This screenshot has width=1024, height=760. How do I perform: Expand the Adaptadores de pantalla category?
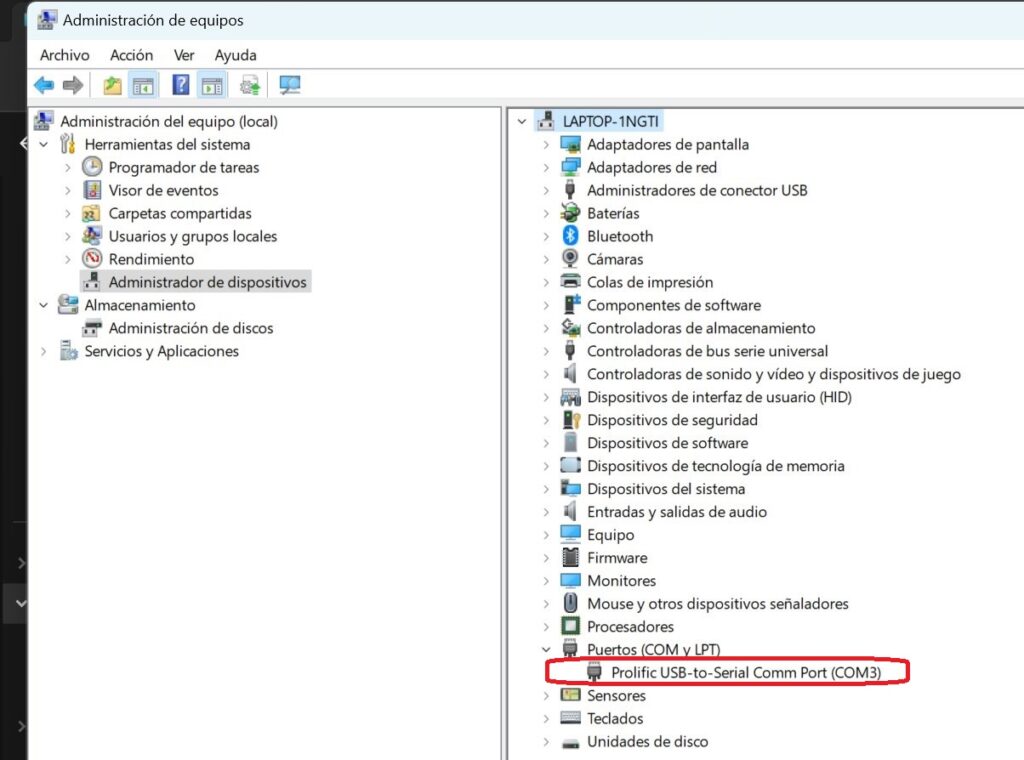(546, 144)
